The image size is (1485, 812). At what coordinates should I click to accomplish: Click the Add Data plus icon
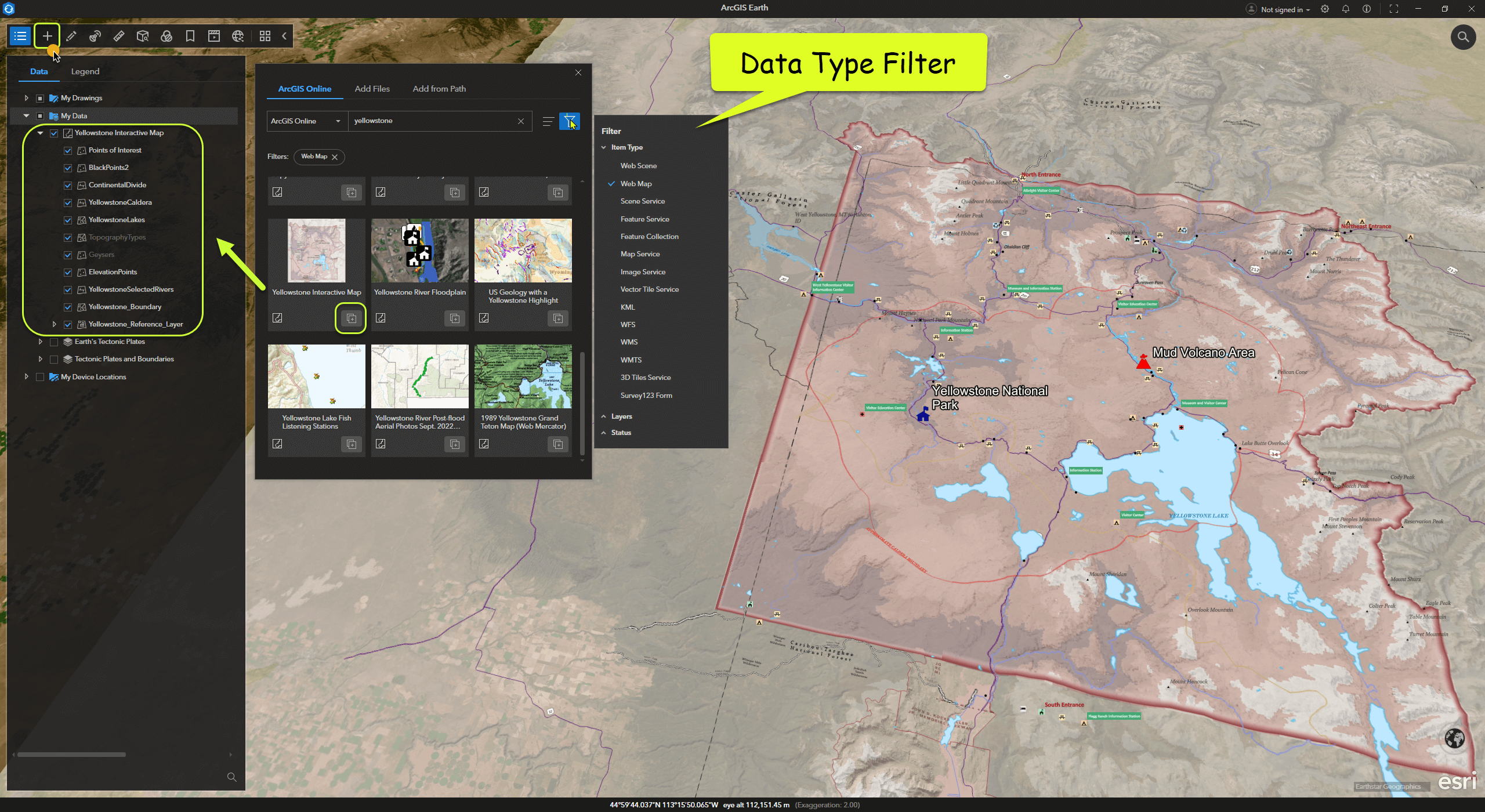pos(47,36)
